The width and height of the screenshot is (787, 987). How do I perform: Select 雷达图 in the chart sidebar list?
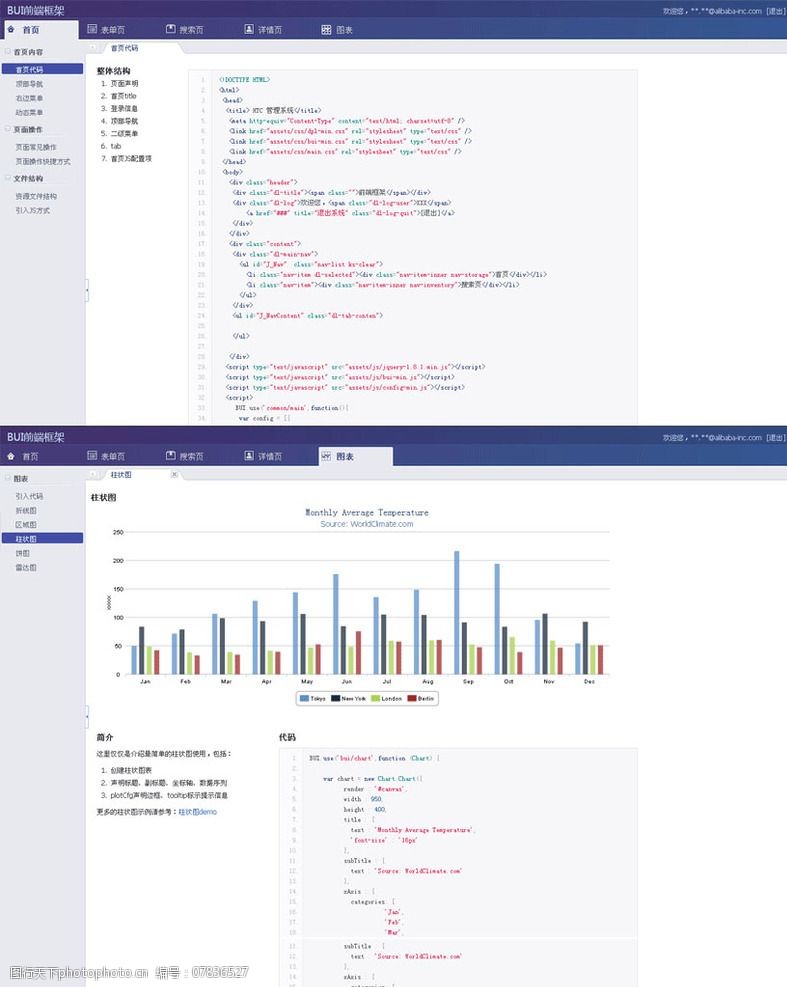(x=26, y=567)
